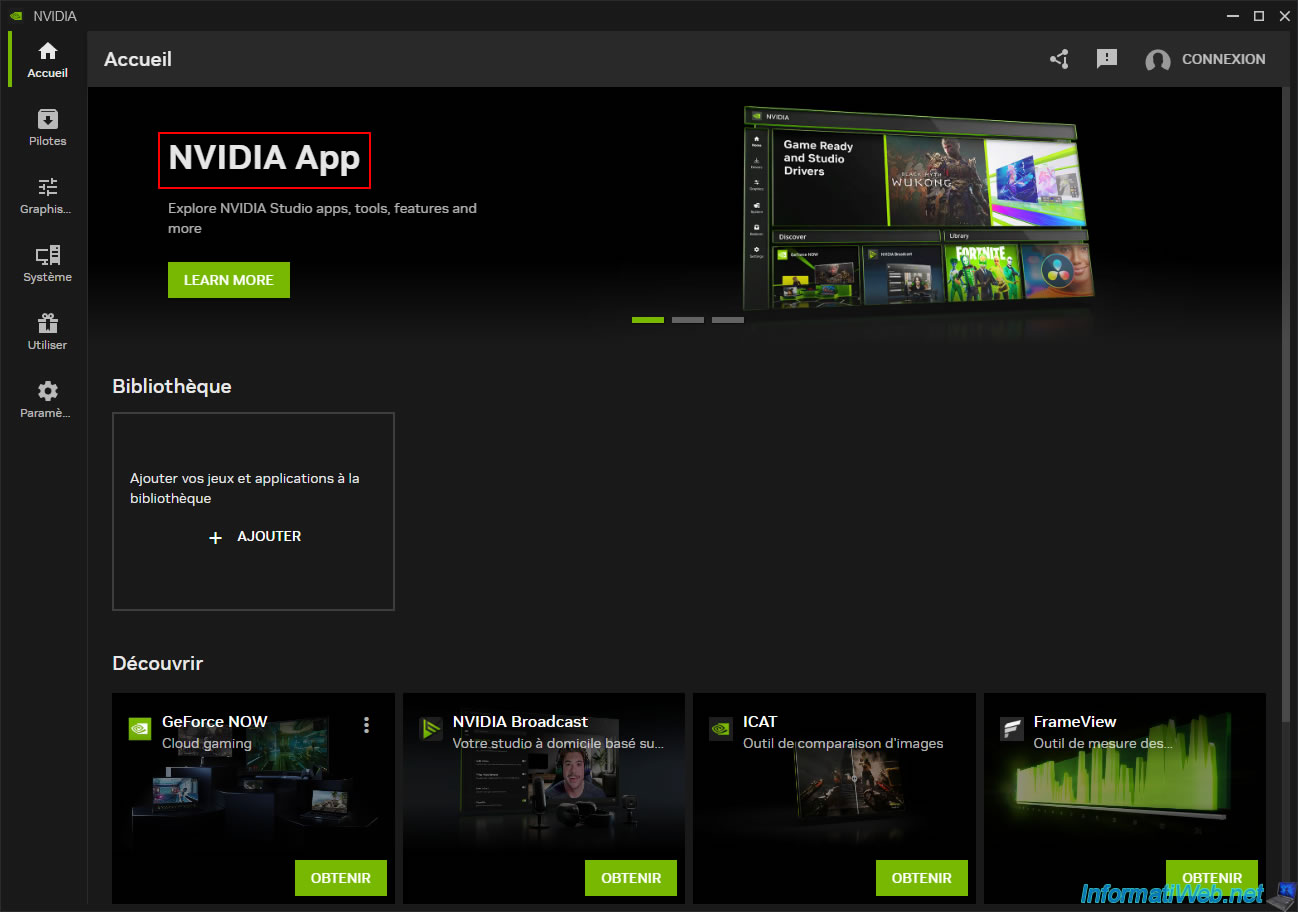
Task: Open the Pilotes drivers section
Action: point(47,128)
